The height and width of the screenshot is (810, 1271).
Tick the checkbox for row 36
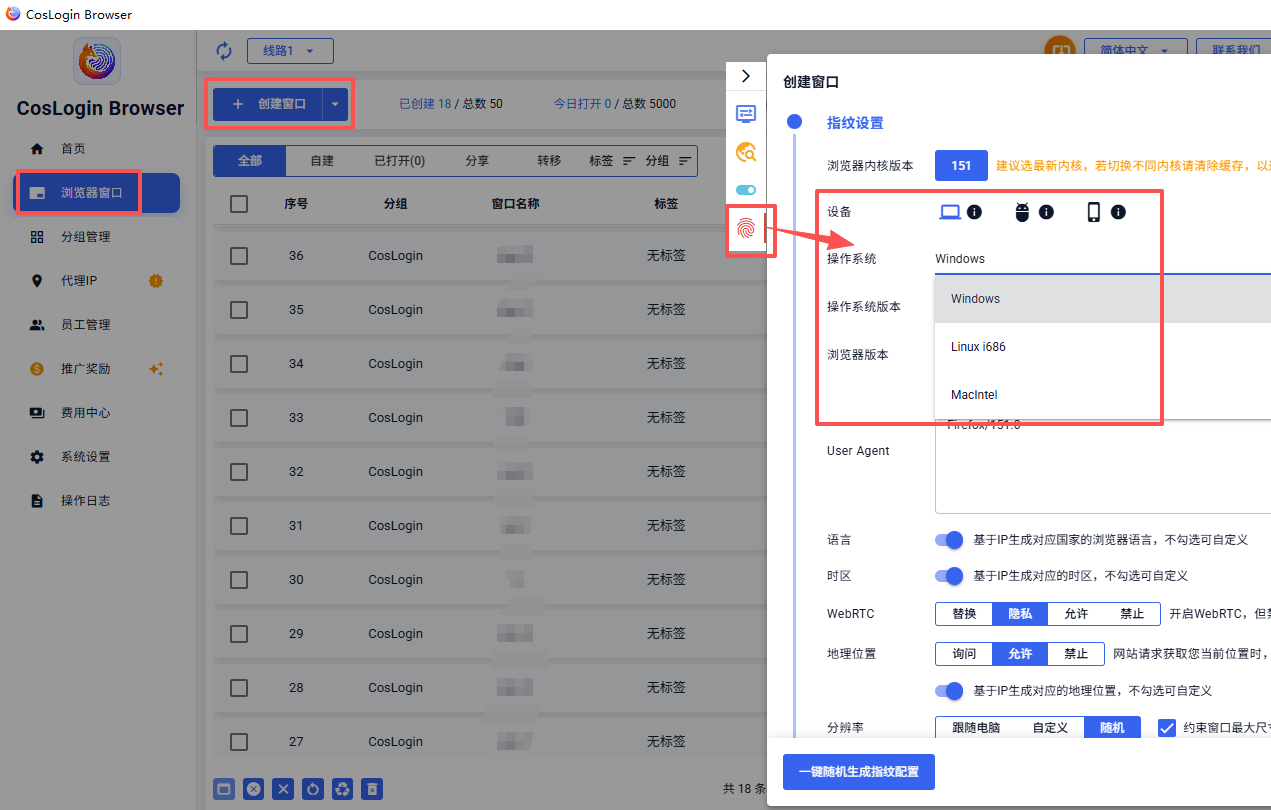[x=239, y=256]
